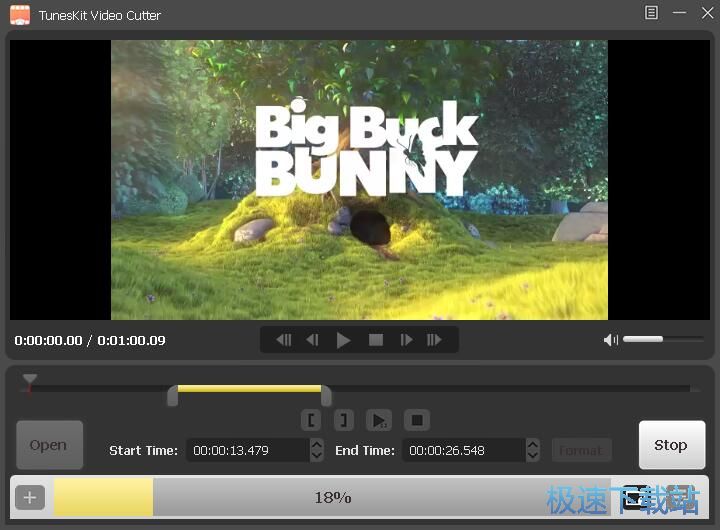
Task: Step back one frame
Action: pyautogui.click(x=312, y=340)
